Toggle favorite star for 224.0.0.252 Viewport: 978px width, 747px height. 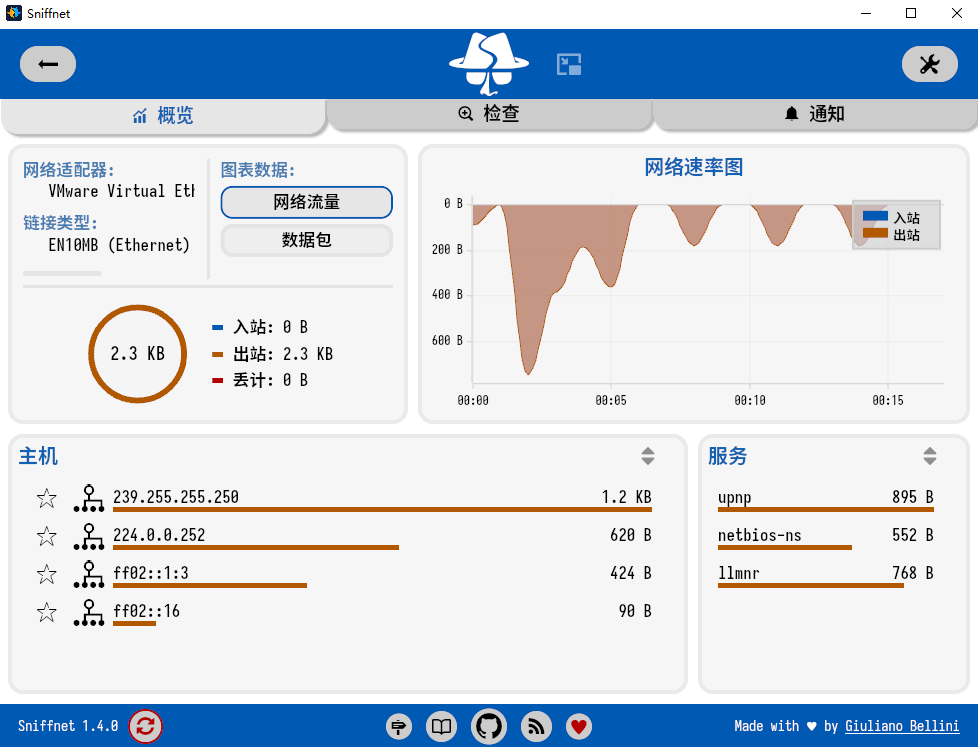coord(47,536)
